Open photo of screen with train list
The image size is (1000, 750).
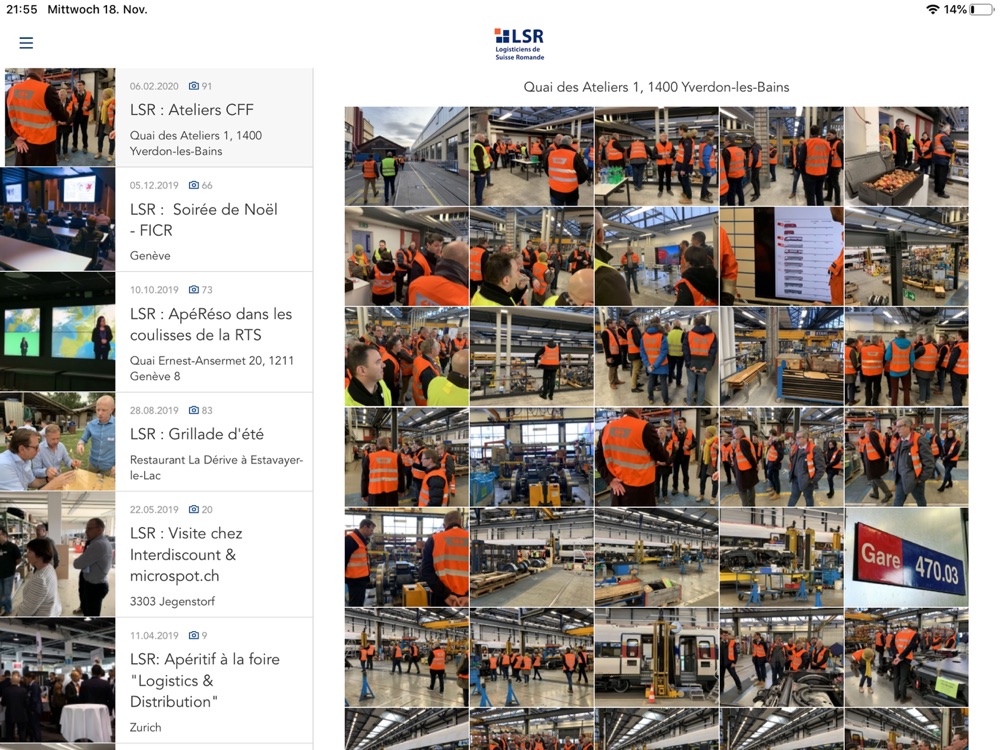[x=781, y=256]
